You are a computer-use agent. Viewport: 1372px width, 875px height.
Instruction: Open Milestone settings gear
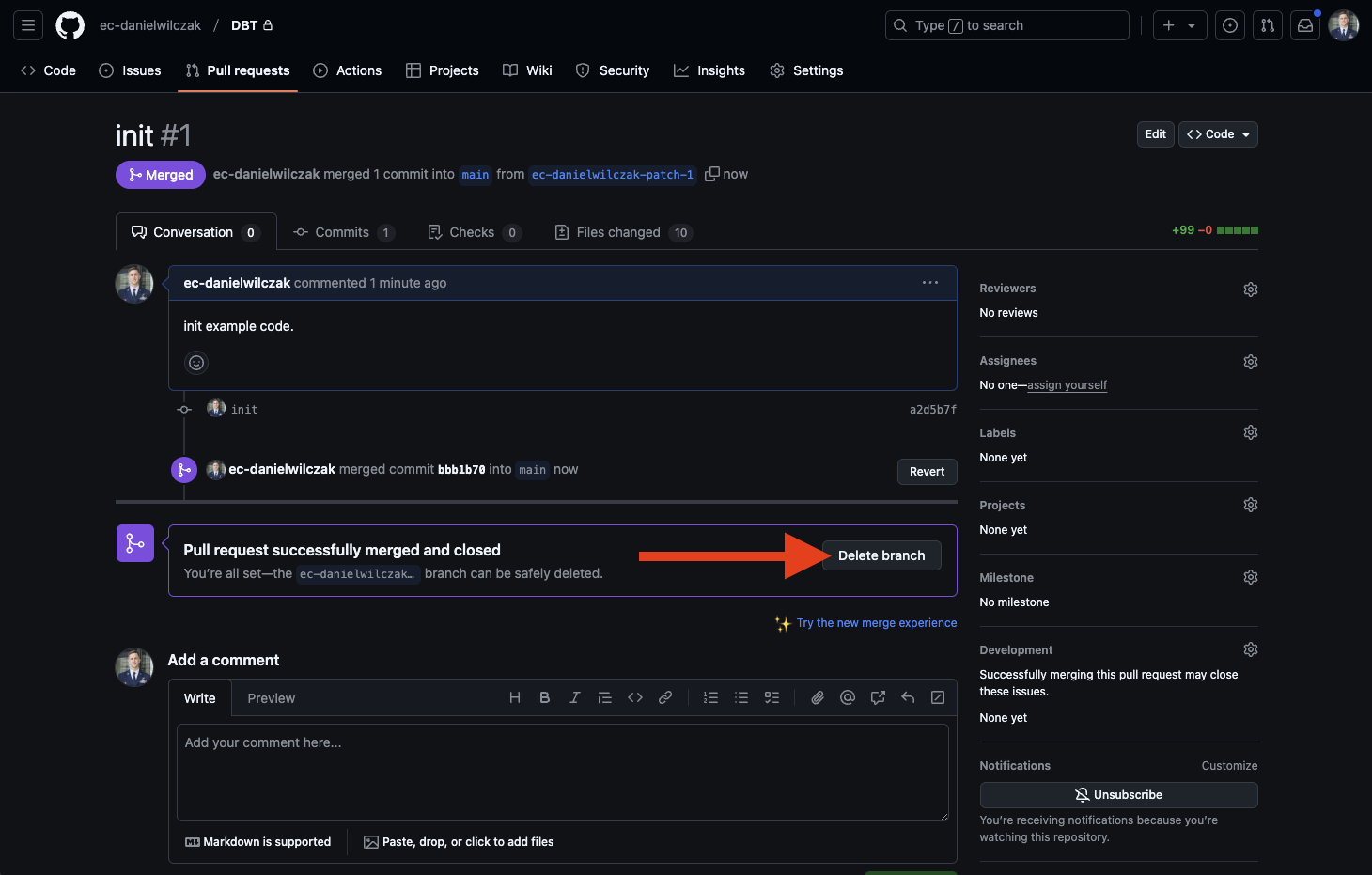tap(1250, 577)
